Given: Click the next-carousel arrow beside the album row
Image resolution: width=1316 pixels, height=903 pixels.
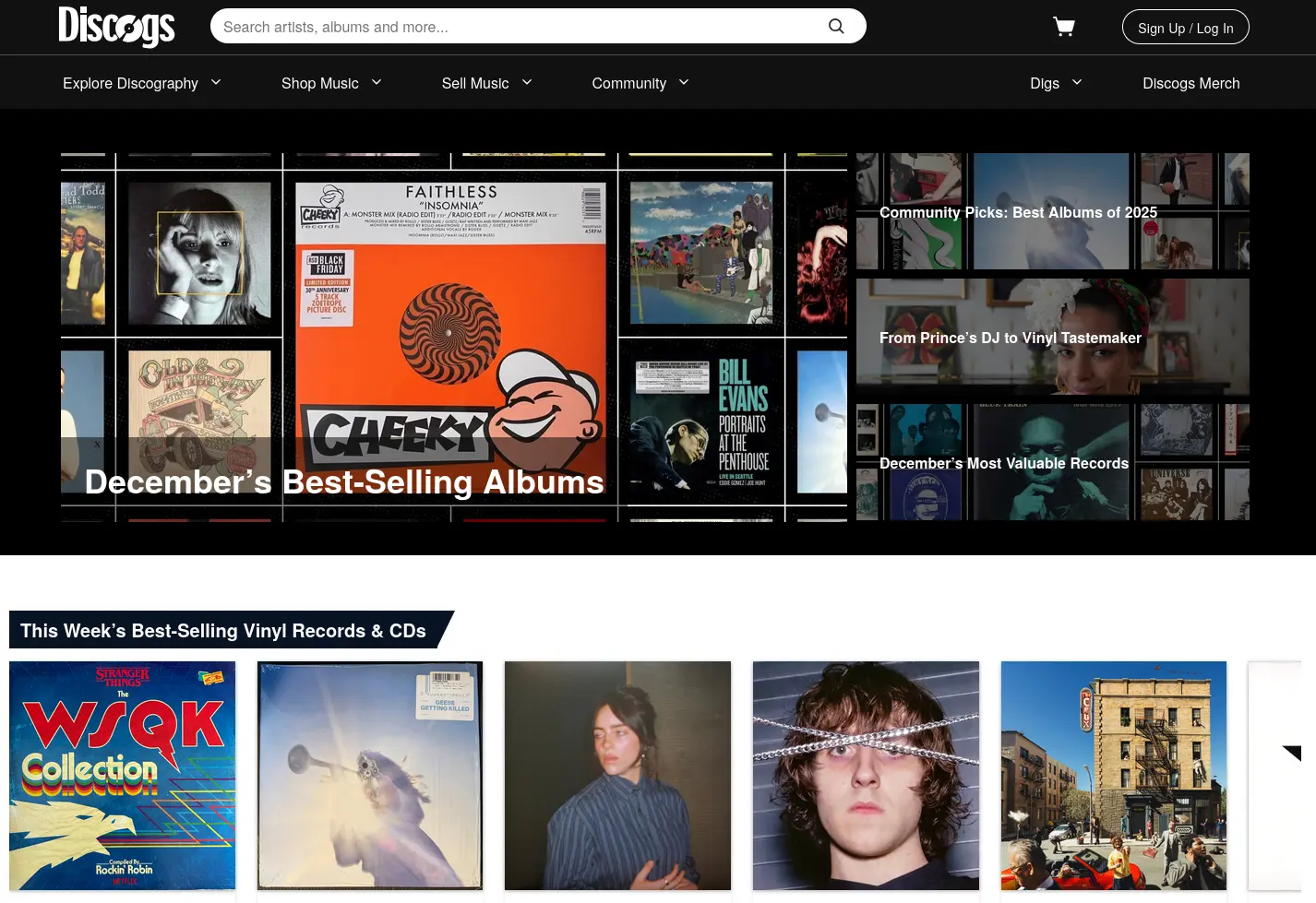Looking at the screenshot, I should click(1289, 753).
